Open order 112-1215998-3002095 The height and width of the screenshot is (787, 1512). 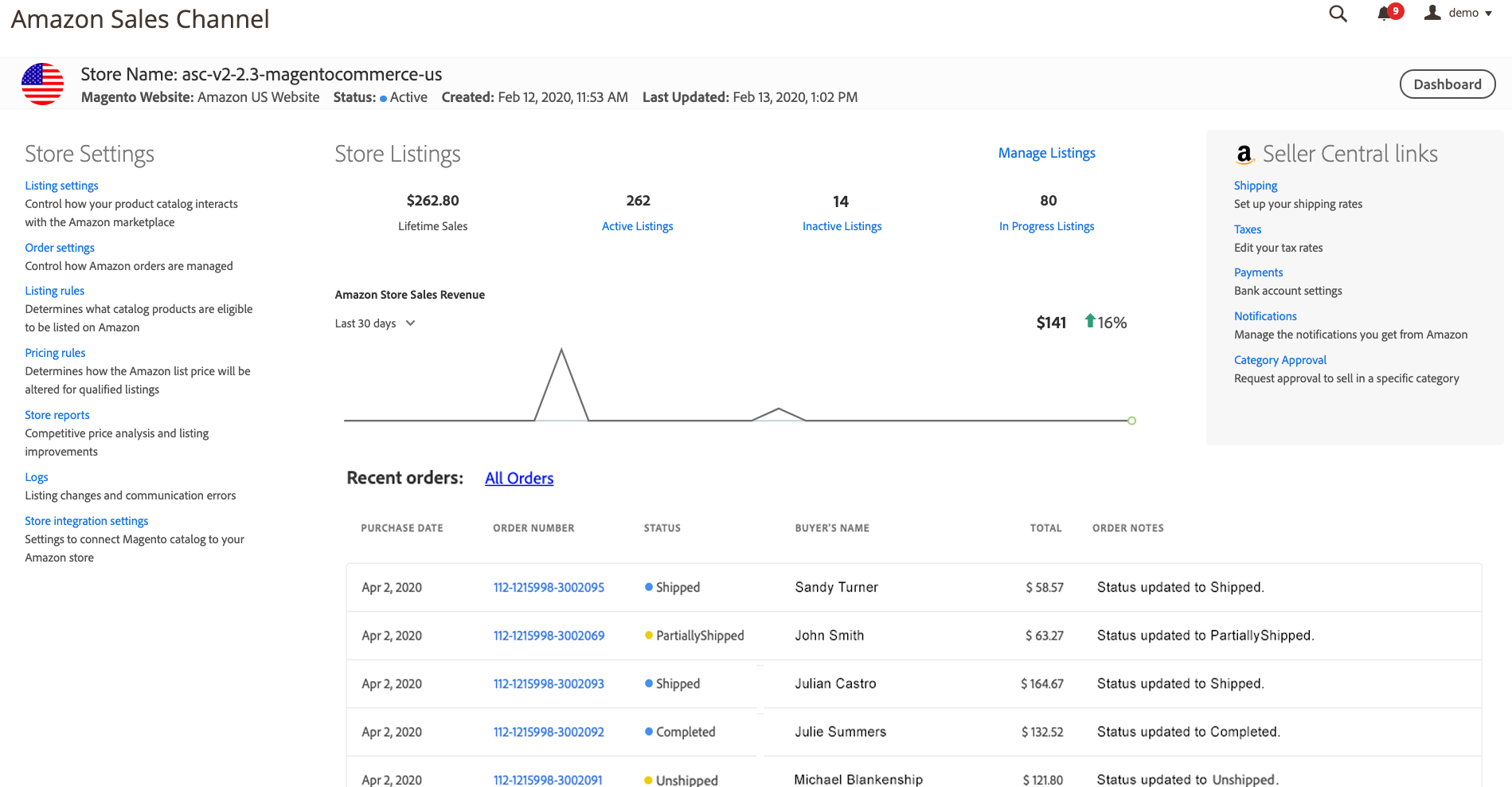point(549,587)
